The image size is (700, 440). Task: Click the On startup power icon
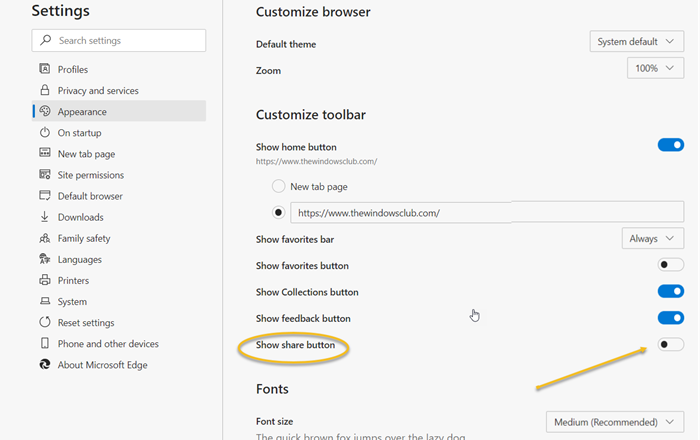click(45, 132)
